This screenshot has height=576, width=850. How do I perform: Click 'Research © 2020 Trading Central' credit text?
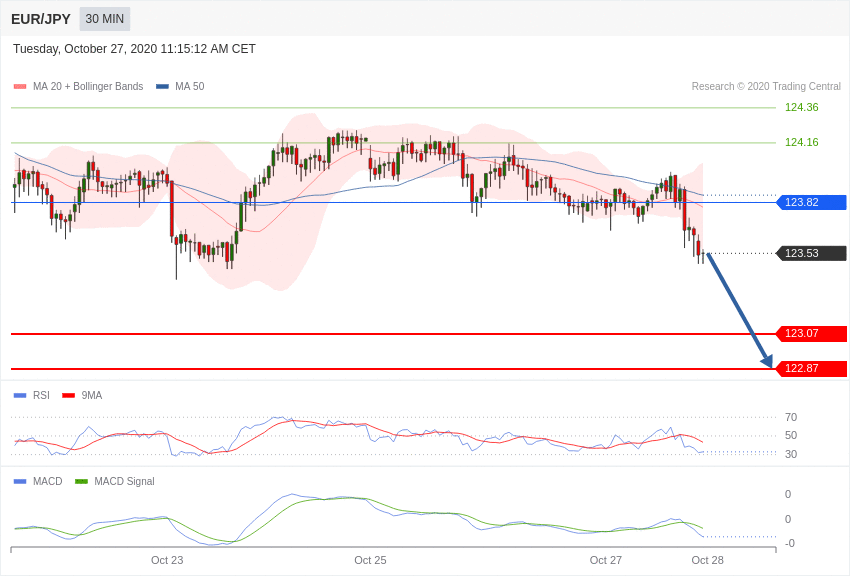766,86
